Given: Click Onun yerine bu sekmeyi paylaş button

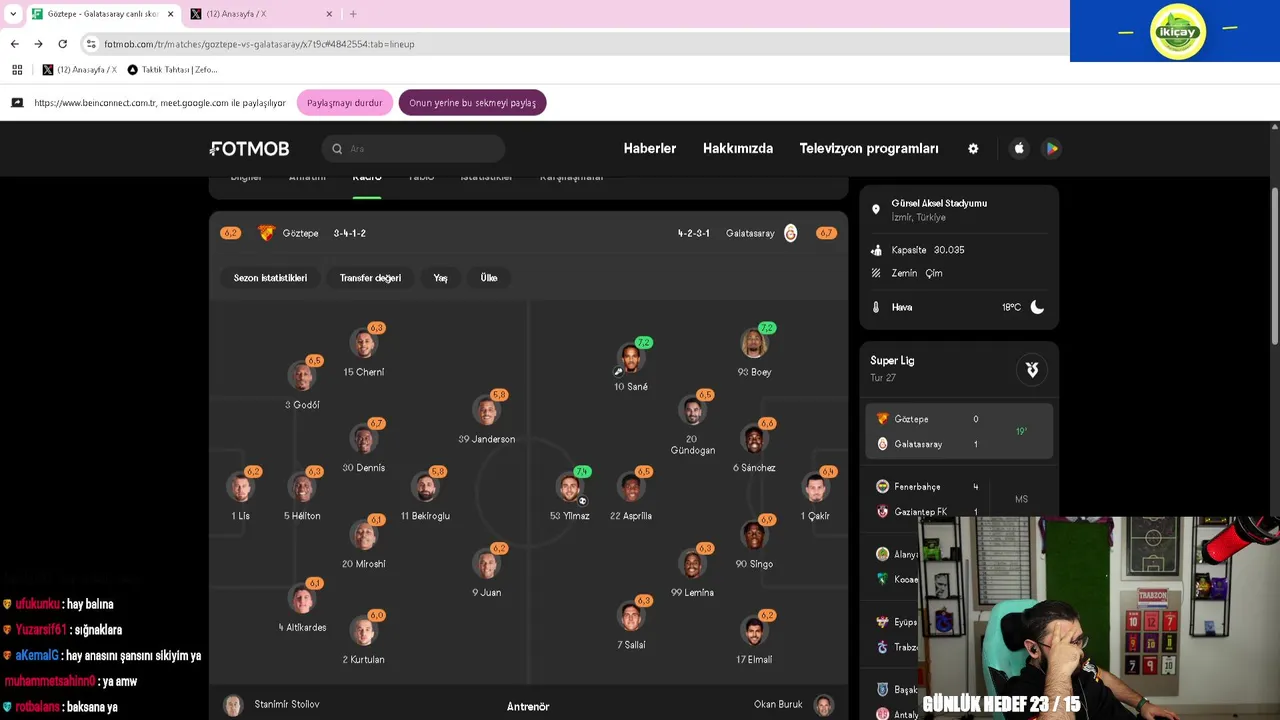Looking at the screenshot, I should point(472,103).
